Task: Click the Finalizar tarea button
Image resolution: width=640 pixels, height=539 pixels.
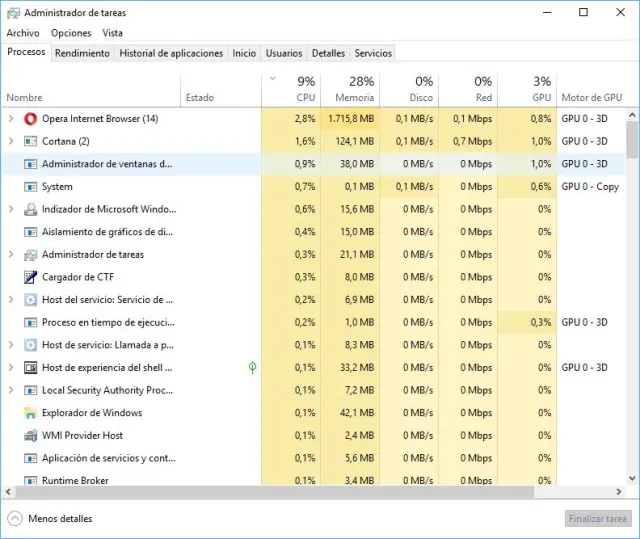Action: click(x=598, y=519)
